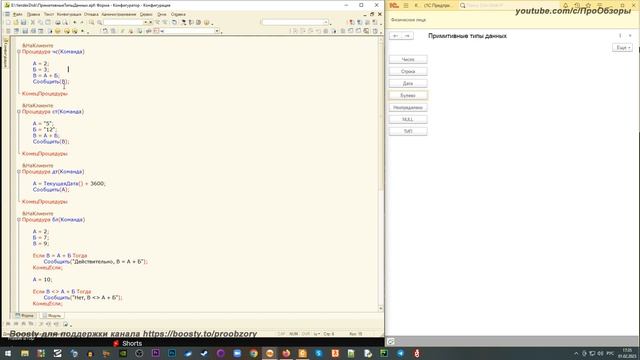This screenshot has width=640, height=360.
Task: Open the Сервис menu
Action: pyautogui.click(x=146, y=14)
